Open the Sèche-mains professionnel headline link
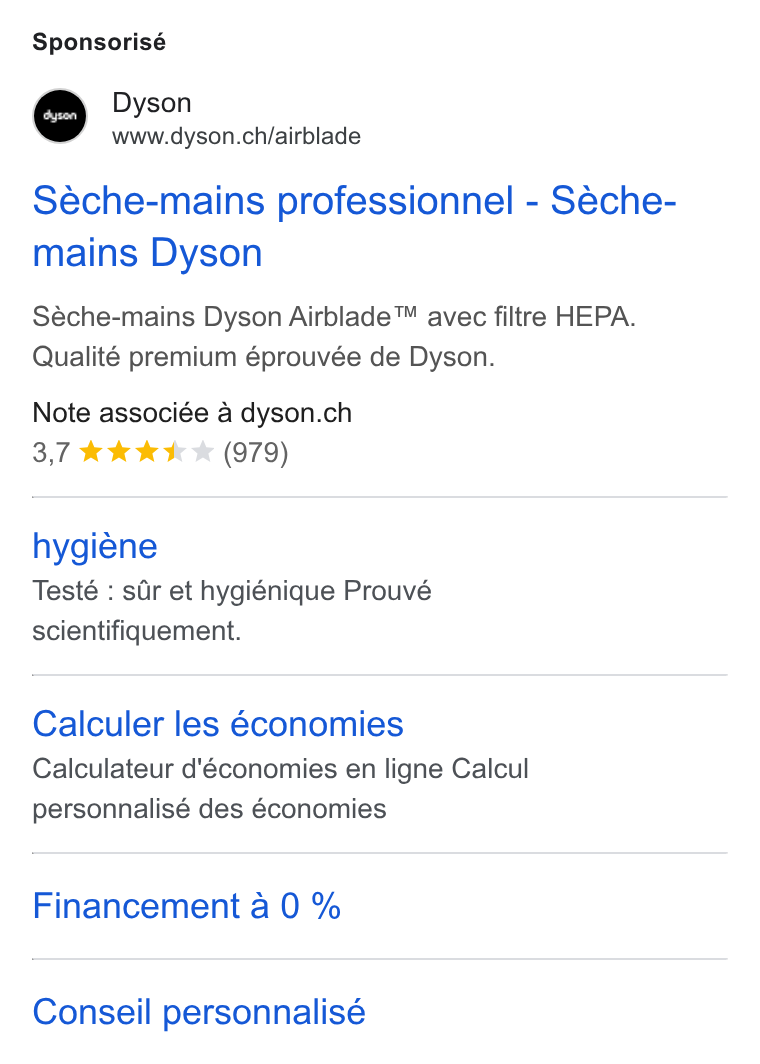 pyautogui.click(x=354, y=227)
